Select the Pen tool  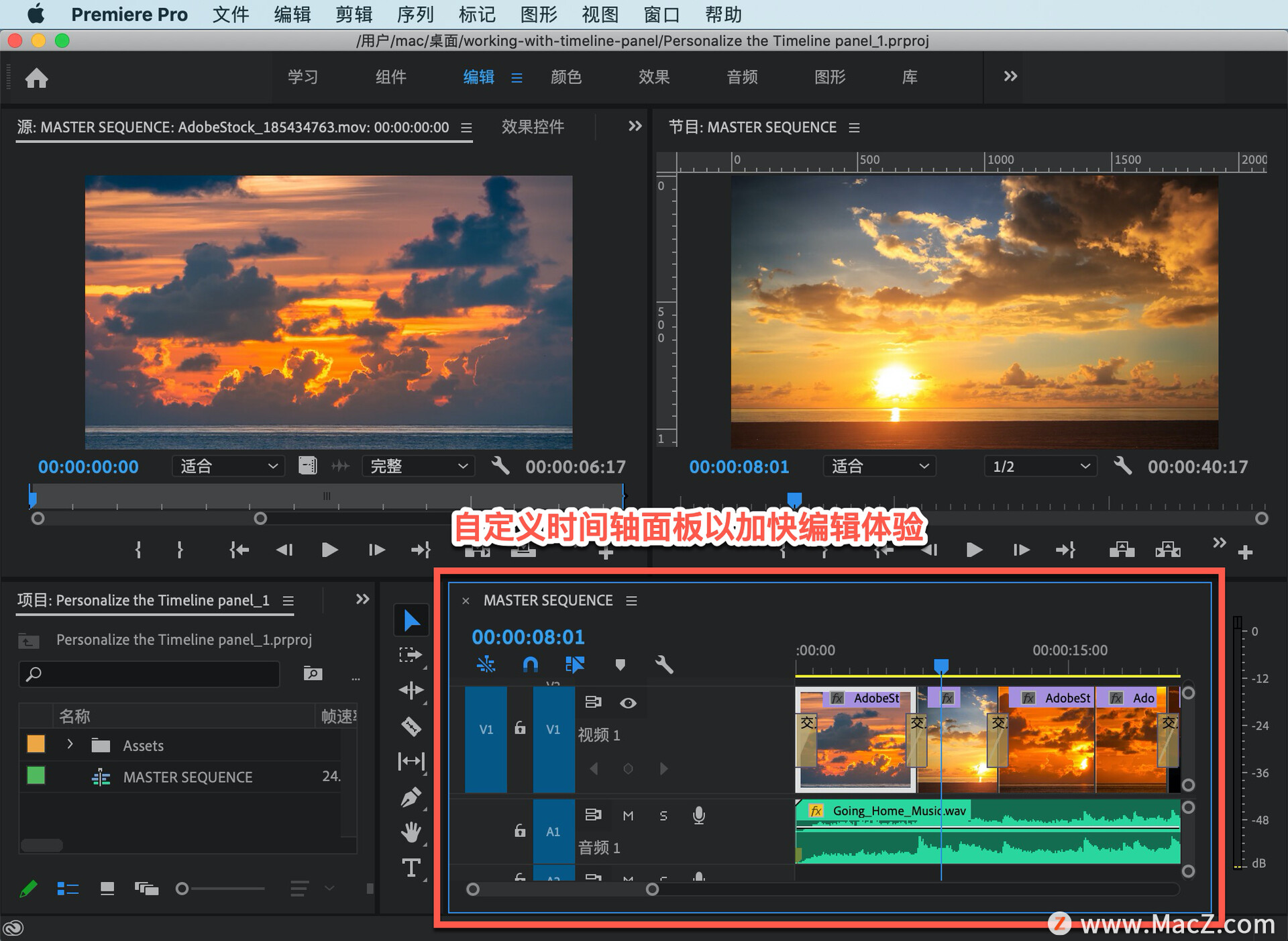point(411,797)
